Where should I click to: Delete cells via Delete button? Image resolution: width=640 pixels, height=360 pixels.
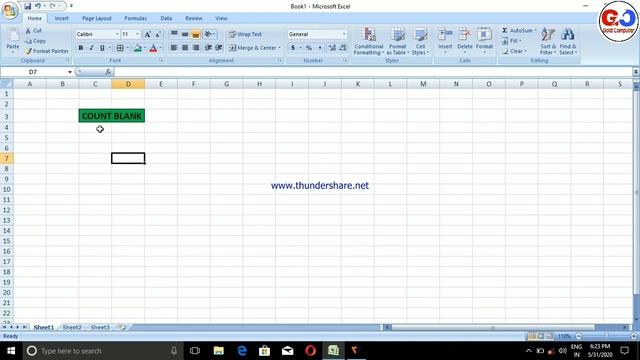click(x=464, y=40)
